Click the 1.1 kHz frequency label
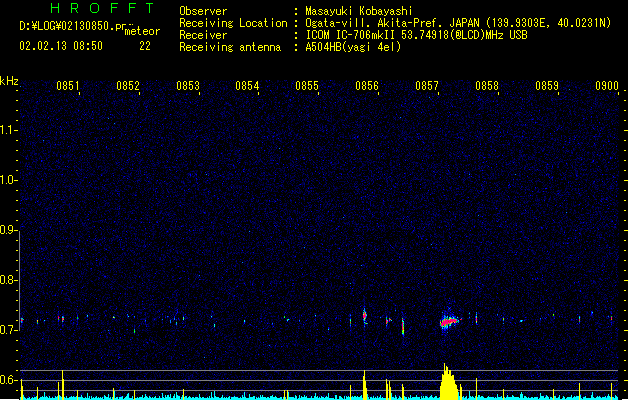Screen dimensions: 629x400 click(x=9, y=130)
